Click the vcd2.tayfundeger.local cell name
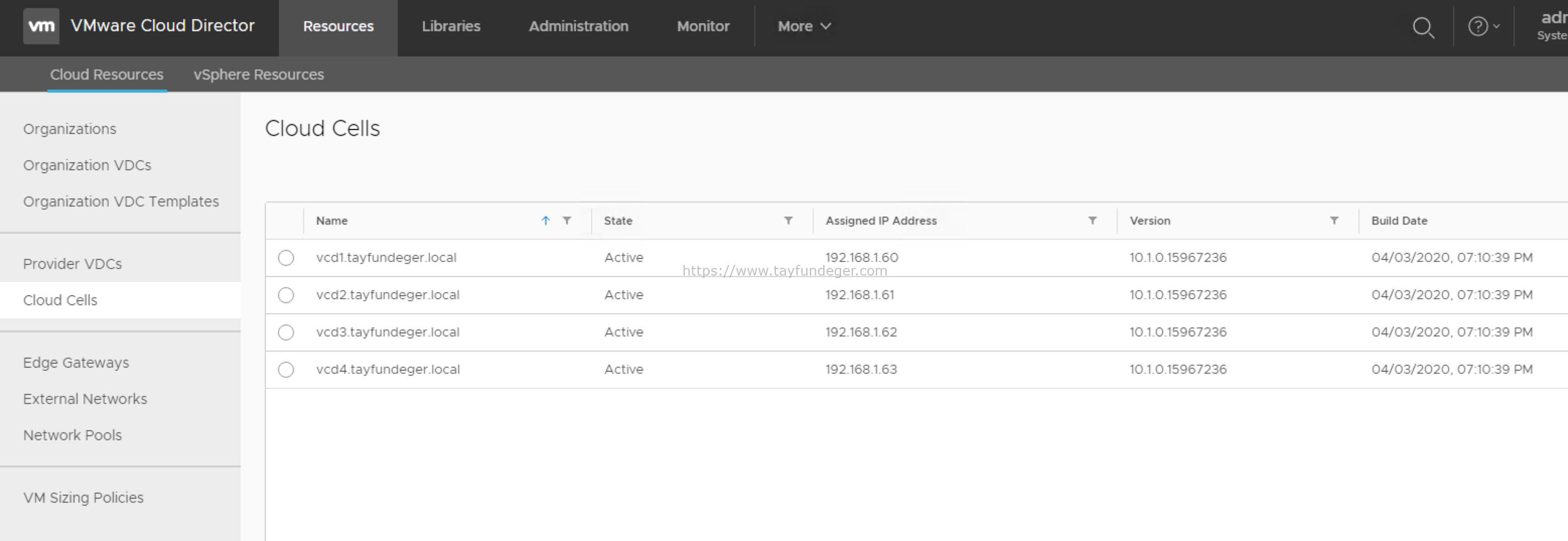 pos(388,295)
